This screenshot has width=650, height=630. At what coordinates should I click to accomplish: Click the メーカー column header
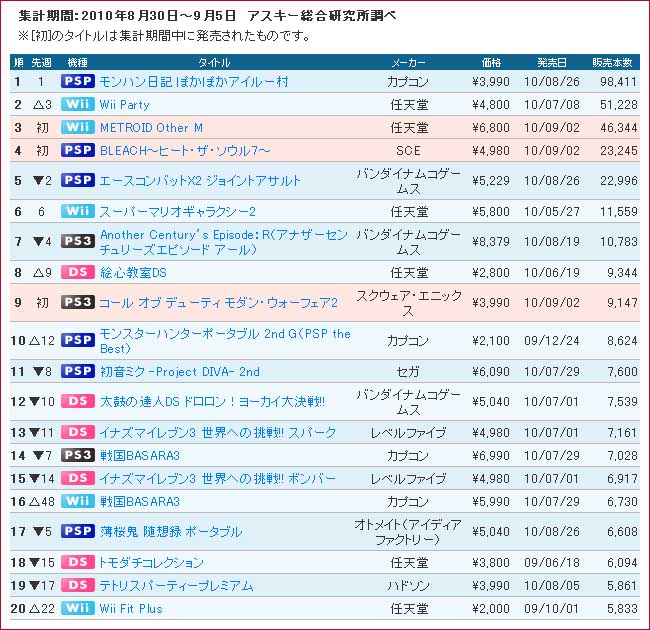408,63
